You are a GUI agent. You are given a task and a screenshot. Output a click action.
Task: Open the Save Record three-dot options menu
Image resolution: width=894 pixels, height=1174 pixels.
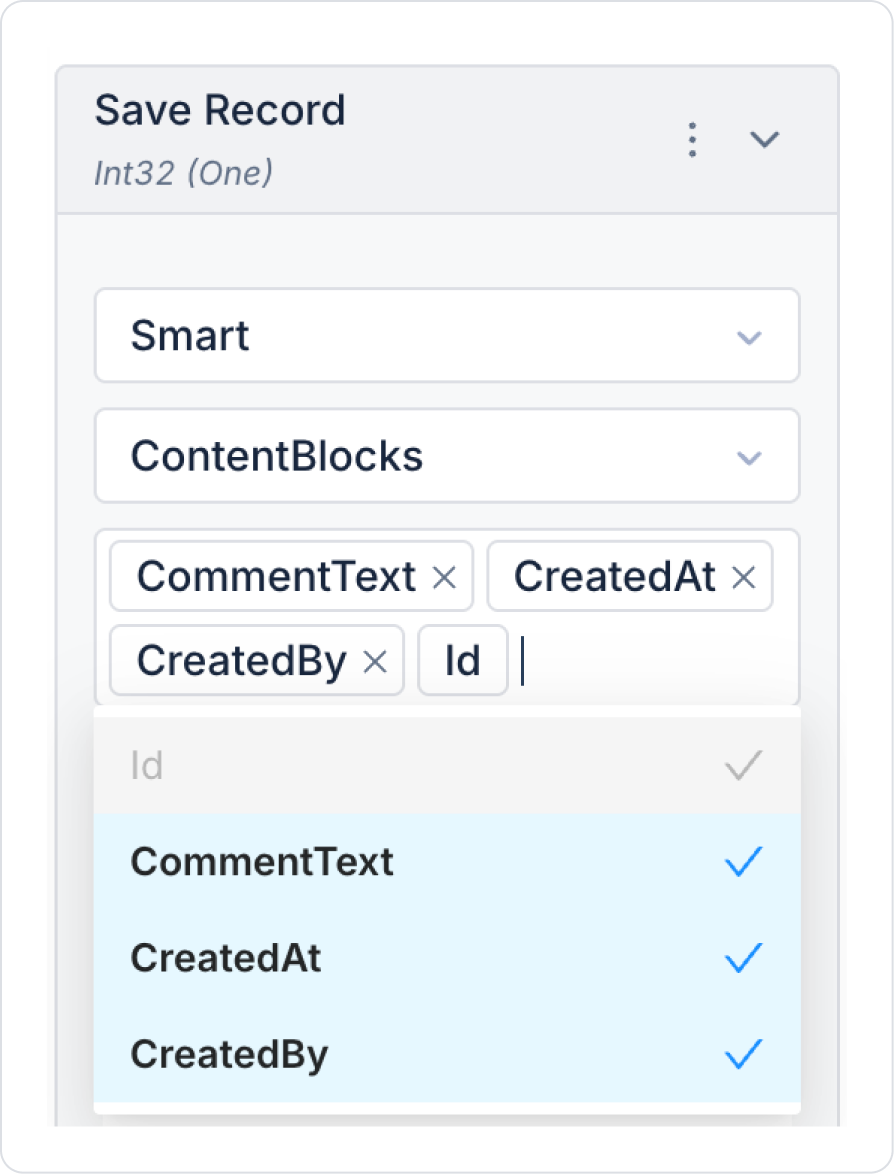click(692, 140)
